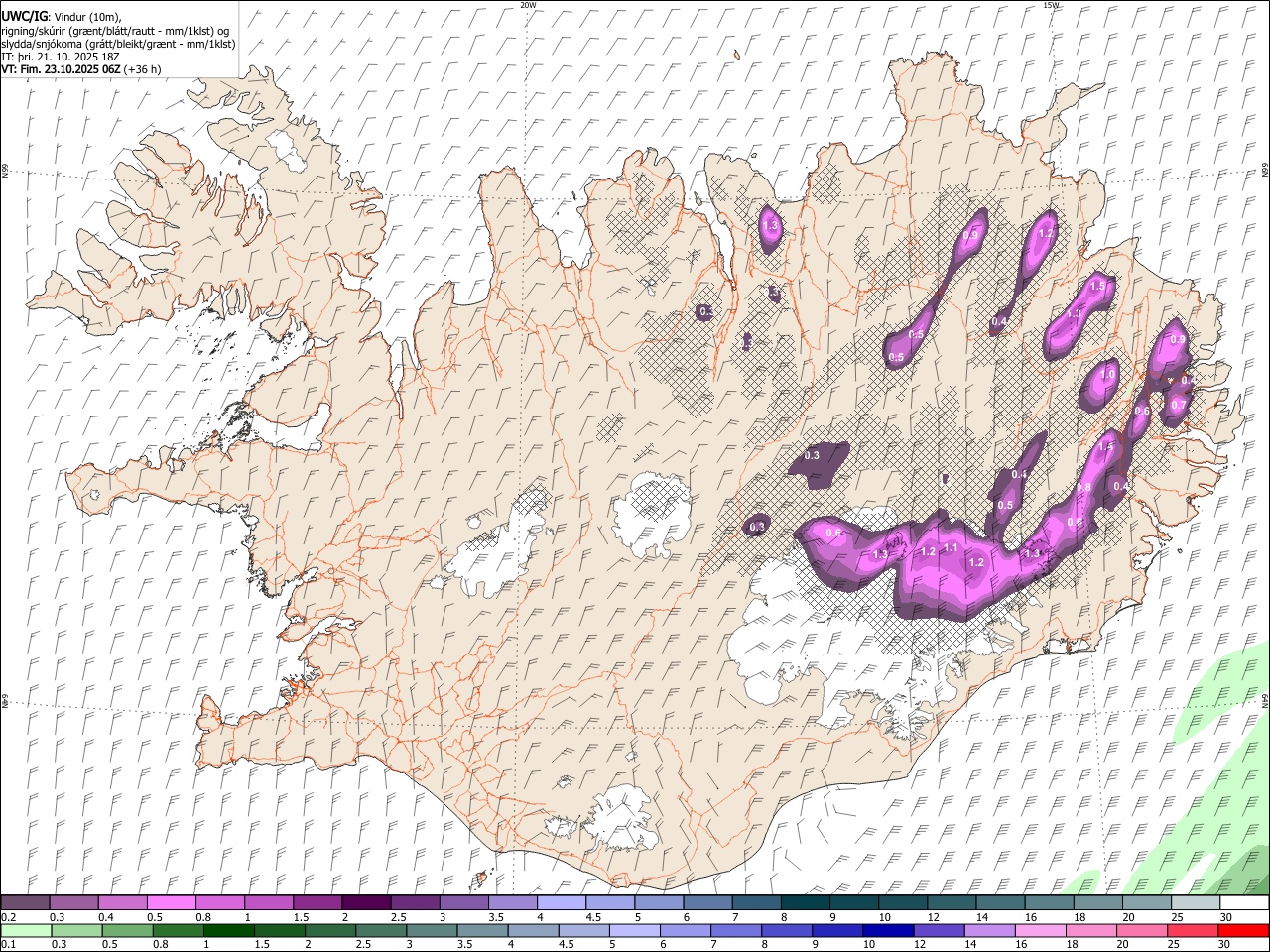The height and width of the screenshot is (952, 1270).
Task: Click "9" in the lower legend row
Action: coord(818,945)
